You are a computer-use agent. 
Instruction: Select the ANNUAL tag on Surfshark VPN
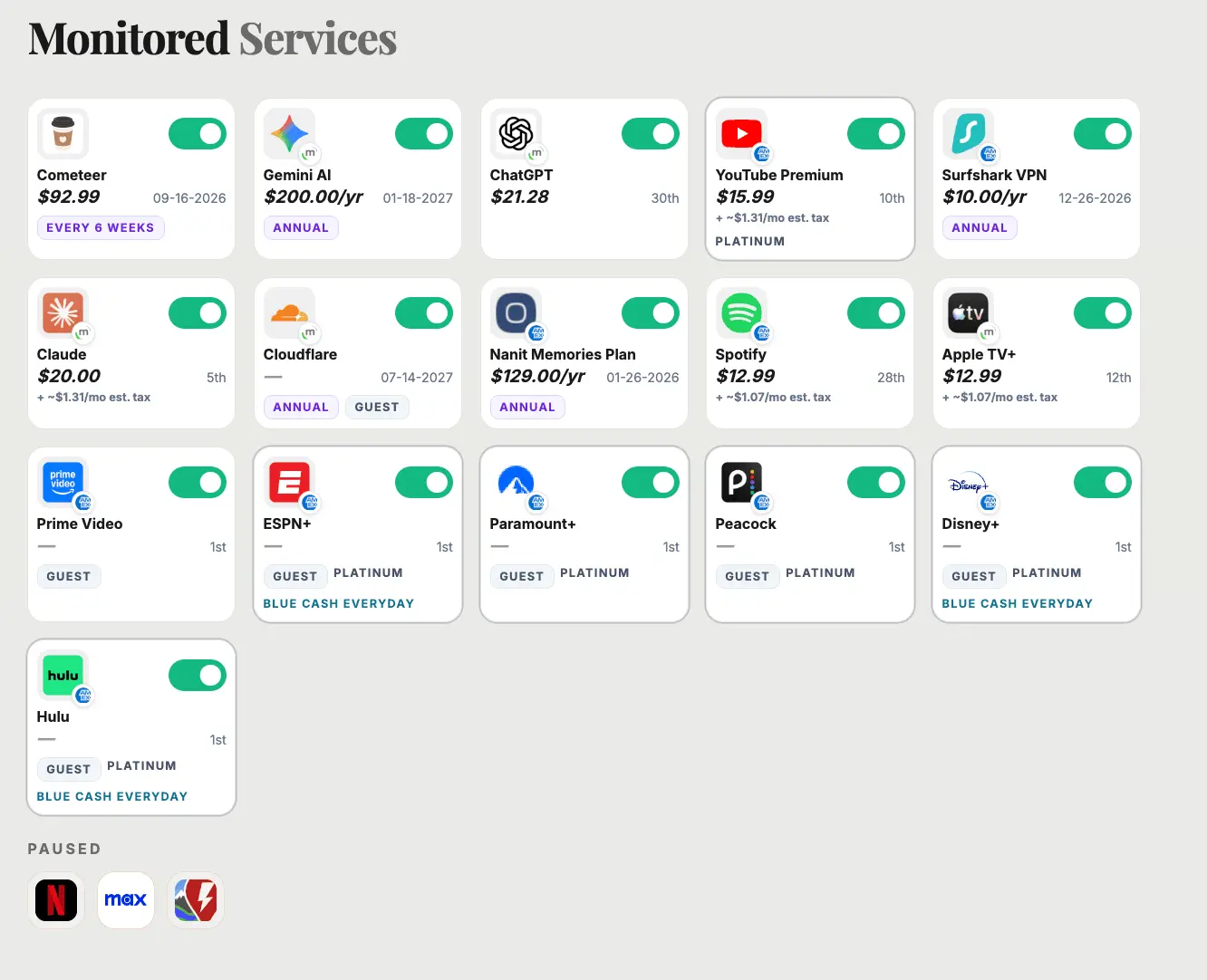pos(980,227)
